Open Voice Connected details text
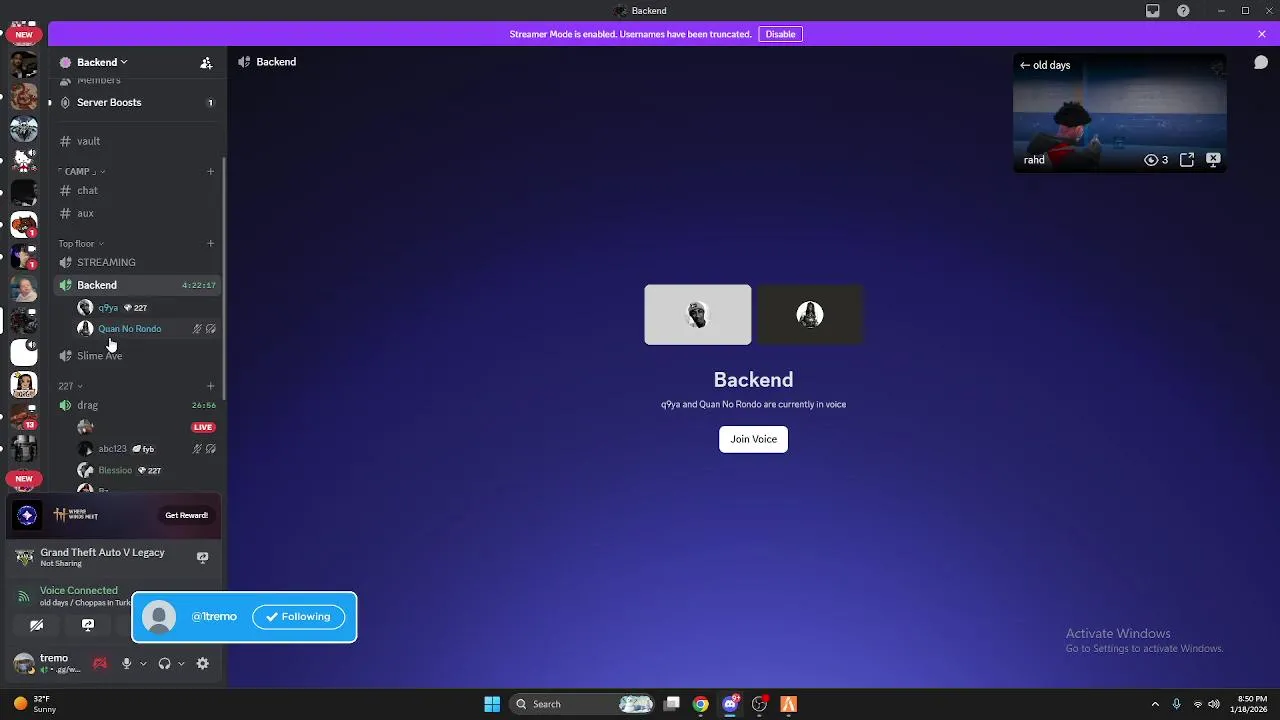 click(79, 590)
